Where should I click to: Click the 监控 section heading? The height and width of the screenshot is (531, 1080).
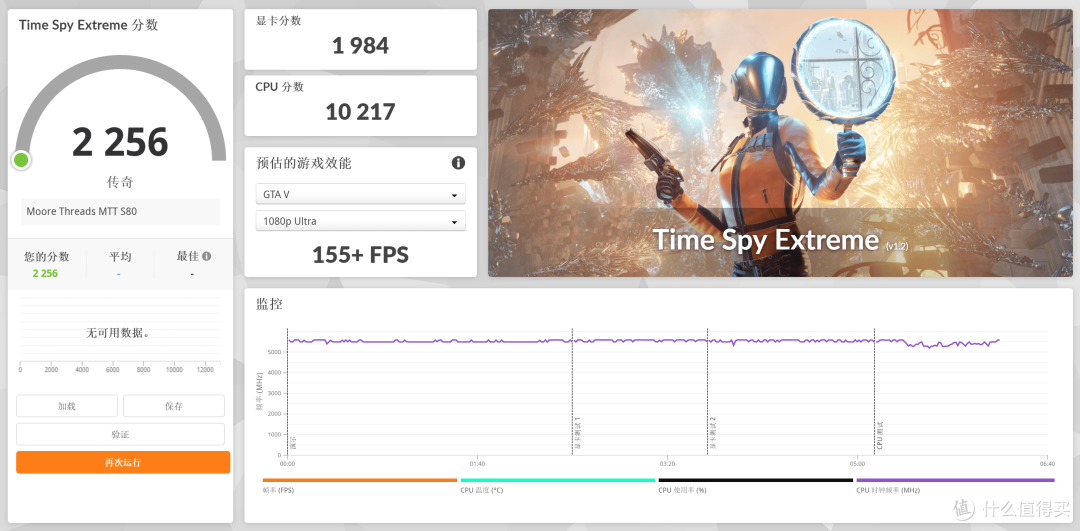[x=269, y=304]
